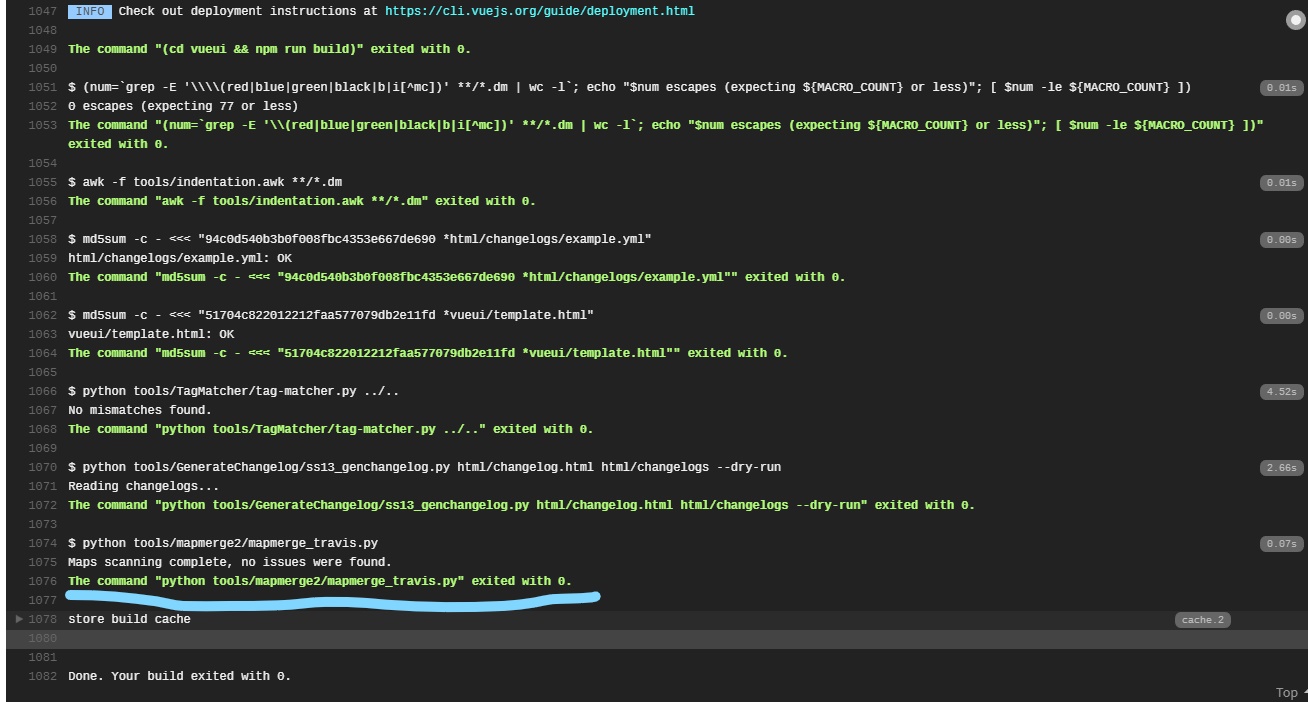The width and height of the screenshot is (1308, 702).
Task: Expand the 'store build cache' fold arrow
Action: coord(18,619)
